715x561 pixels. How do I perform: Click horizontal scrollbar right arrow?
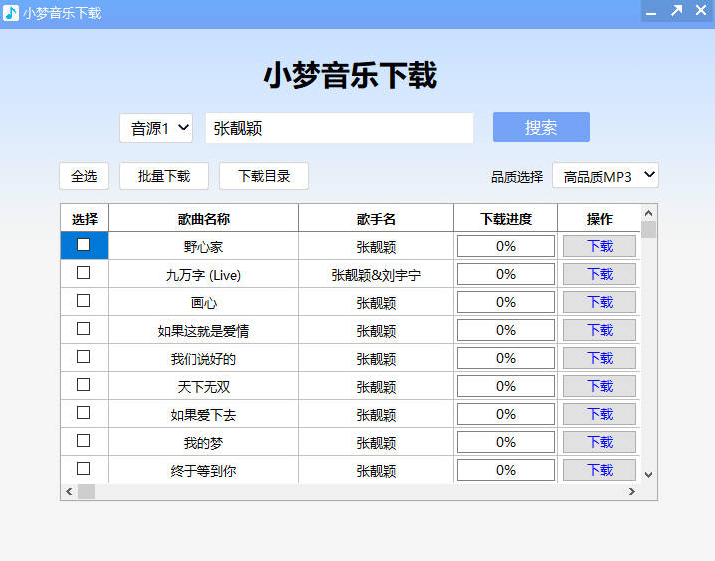tap(631, 492)
